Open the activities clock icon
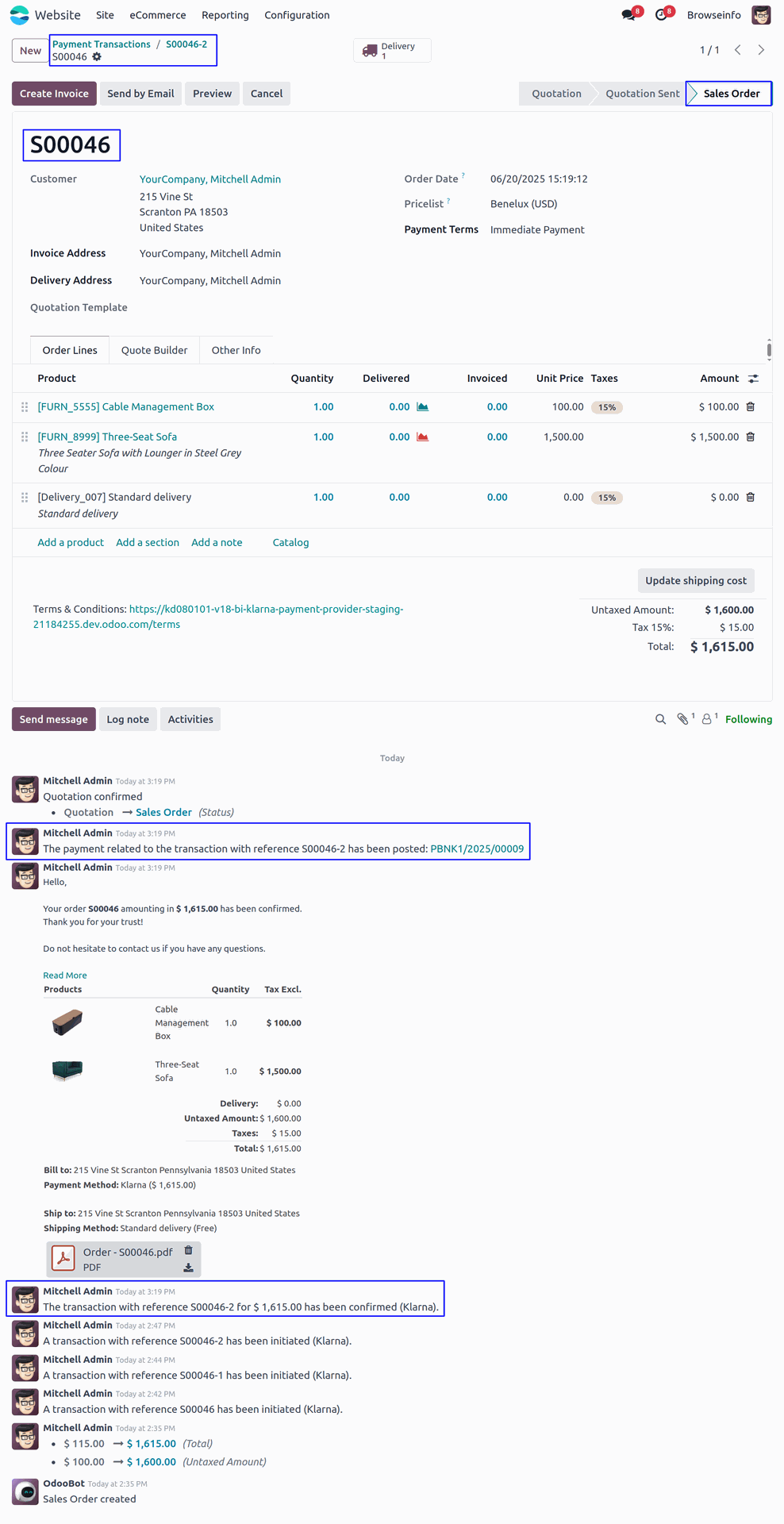The height and width of the screenshot is (1524, 784). [x=662, y=15]
